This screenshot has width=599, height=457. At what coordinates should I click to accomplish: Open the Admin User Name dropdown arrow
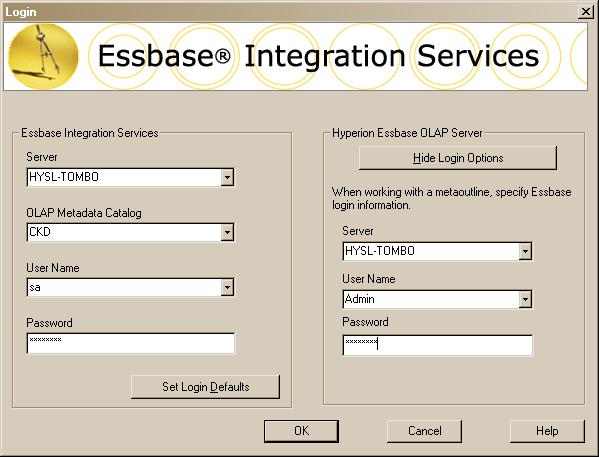pyautogui.click(x=525, y=300)
